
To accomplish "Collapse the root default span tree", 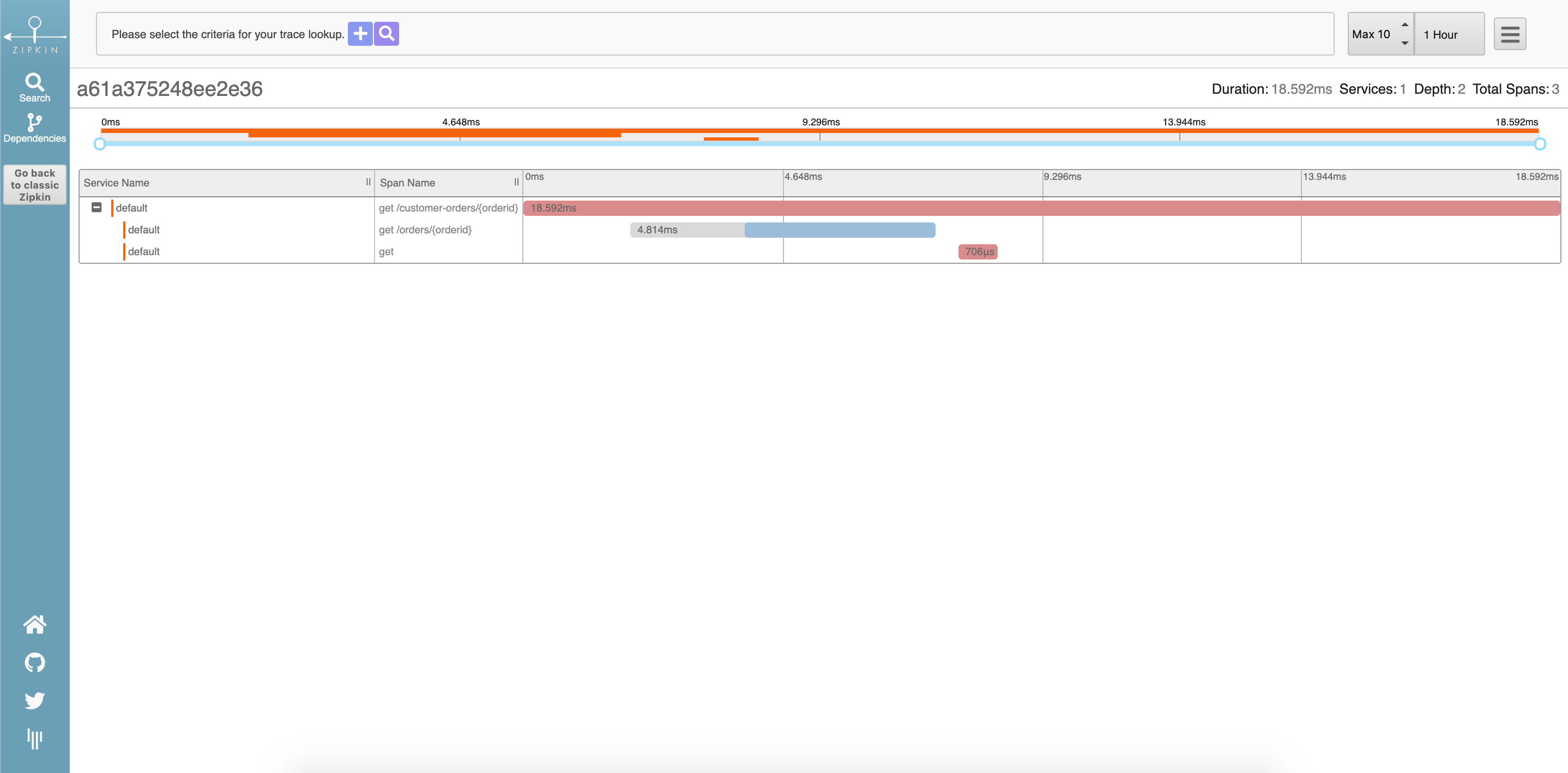I will pyautogui.click(x=96, y=208).
